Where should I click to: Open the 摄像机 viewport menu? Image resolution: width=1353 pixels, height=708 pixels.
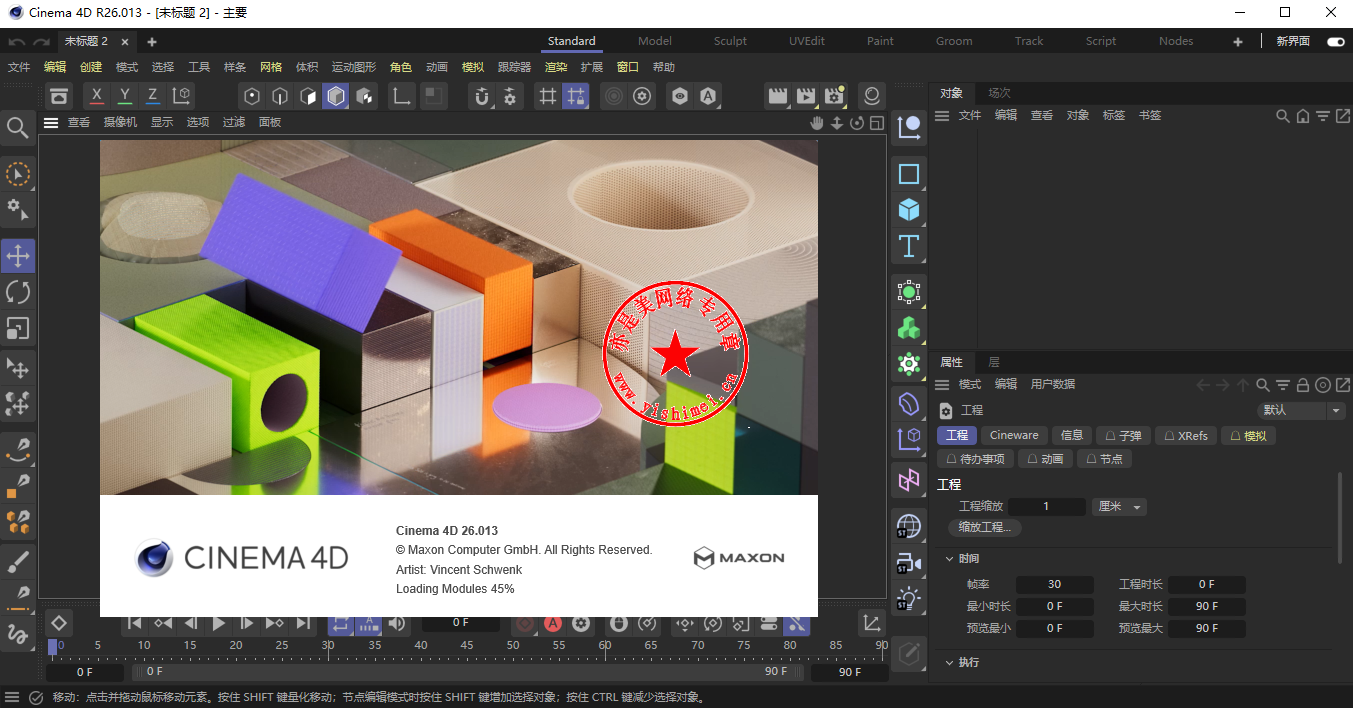(120, 122)
